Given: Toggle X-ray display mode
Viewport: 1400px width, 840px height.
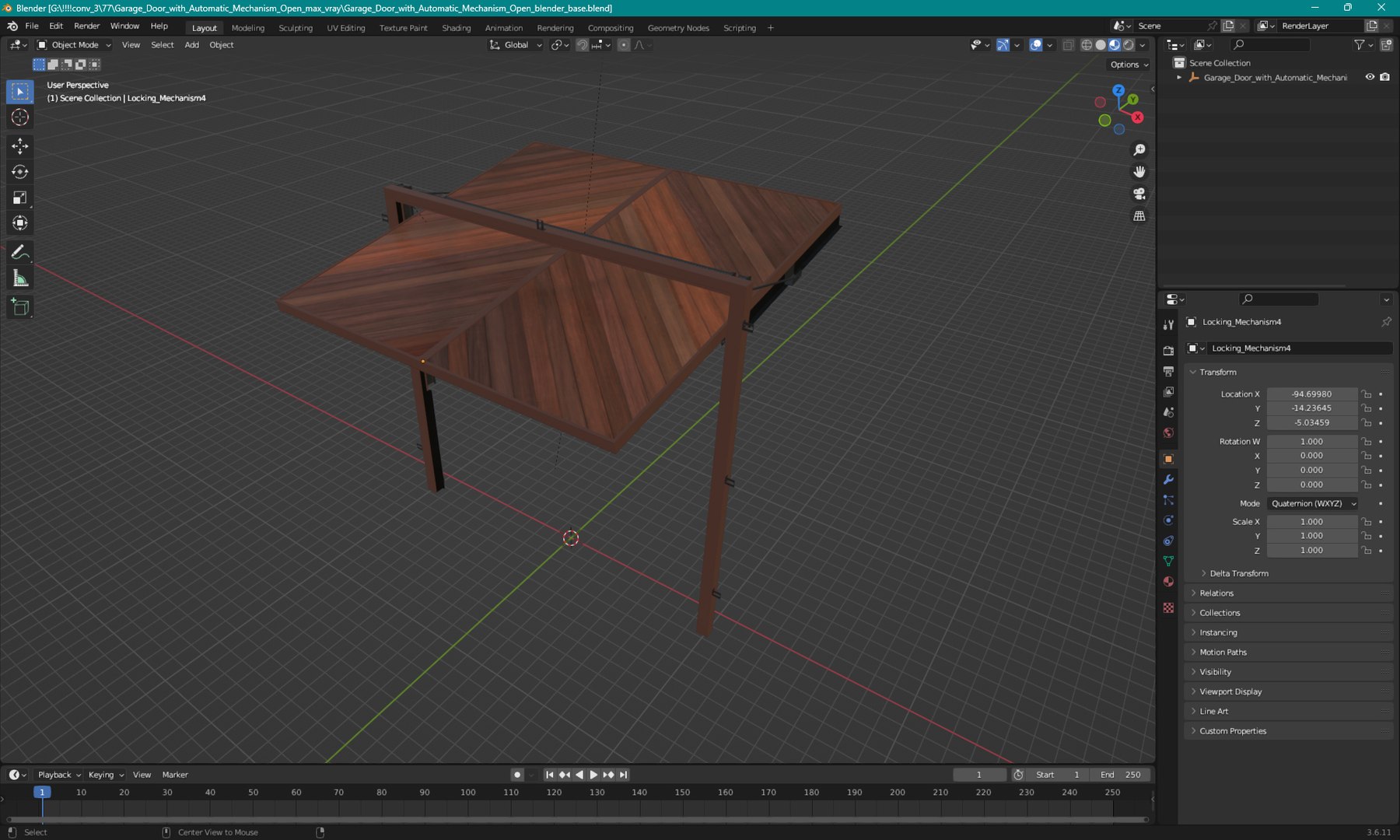Looking at the screenshot, I should point(1069,45).
